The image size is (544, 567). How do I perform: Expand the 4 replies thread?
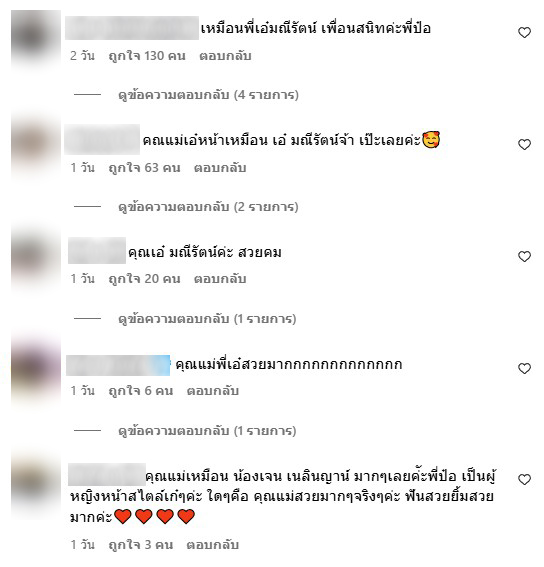click(x=208, y=95)
